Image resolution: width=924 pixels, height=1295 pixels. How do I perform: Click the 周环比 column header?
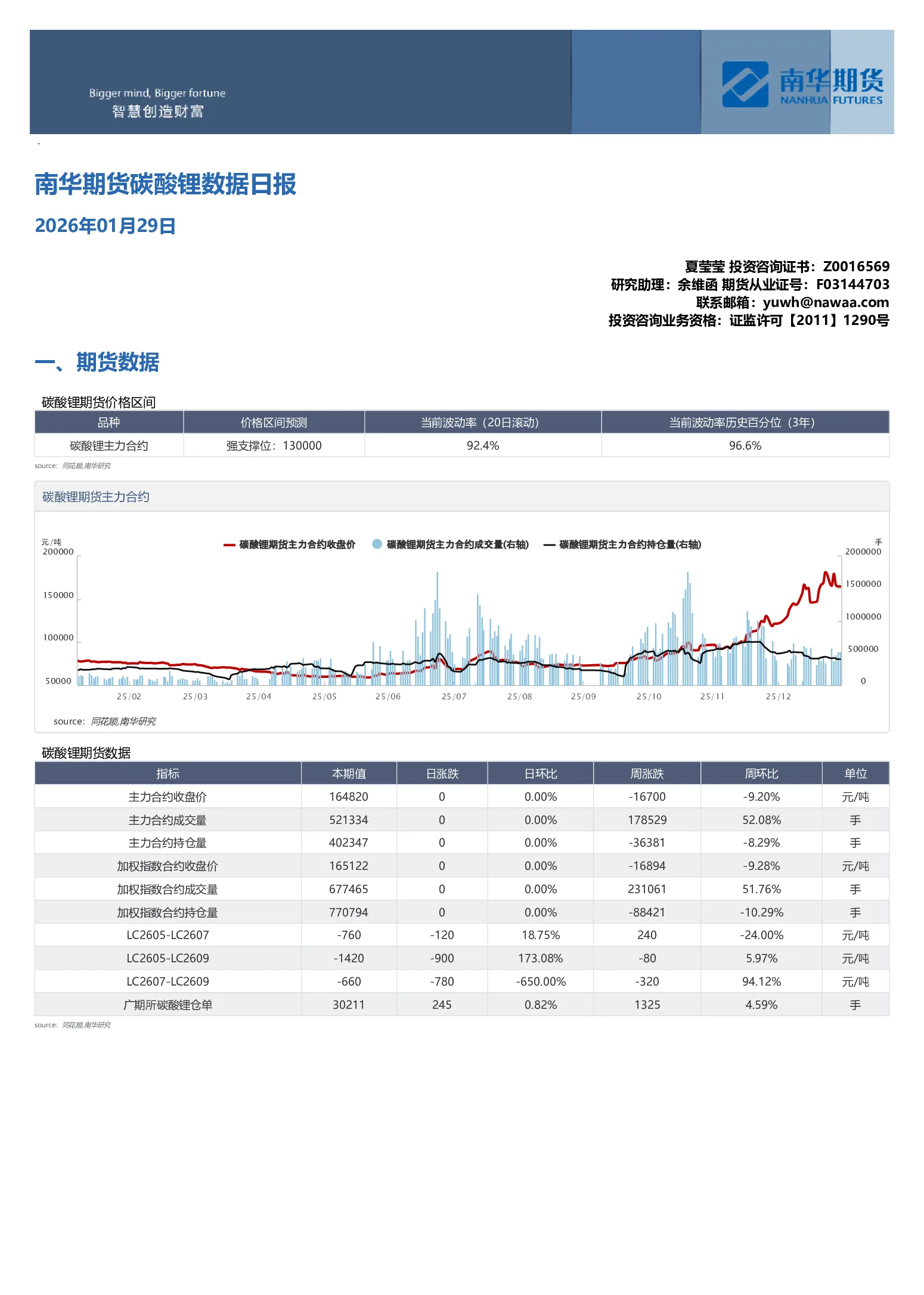click(762, 774)
